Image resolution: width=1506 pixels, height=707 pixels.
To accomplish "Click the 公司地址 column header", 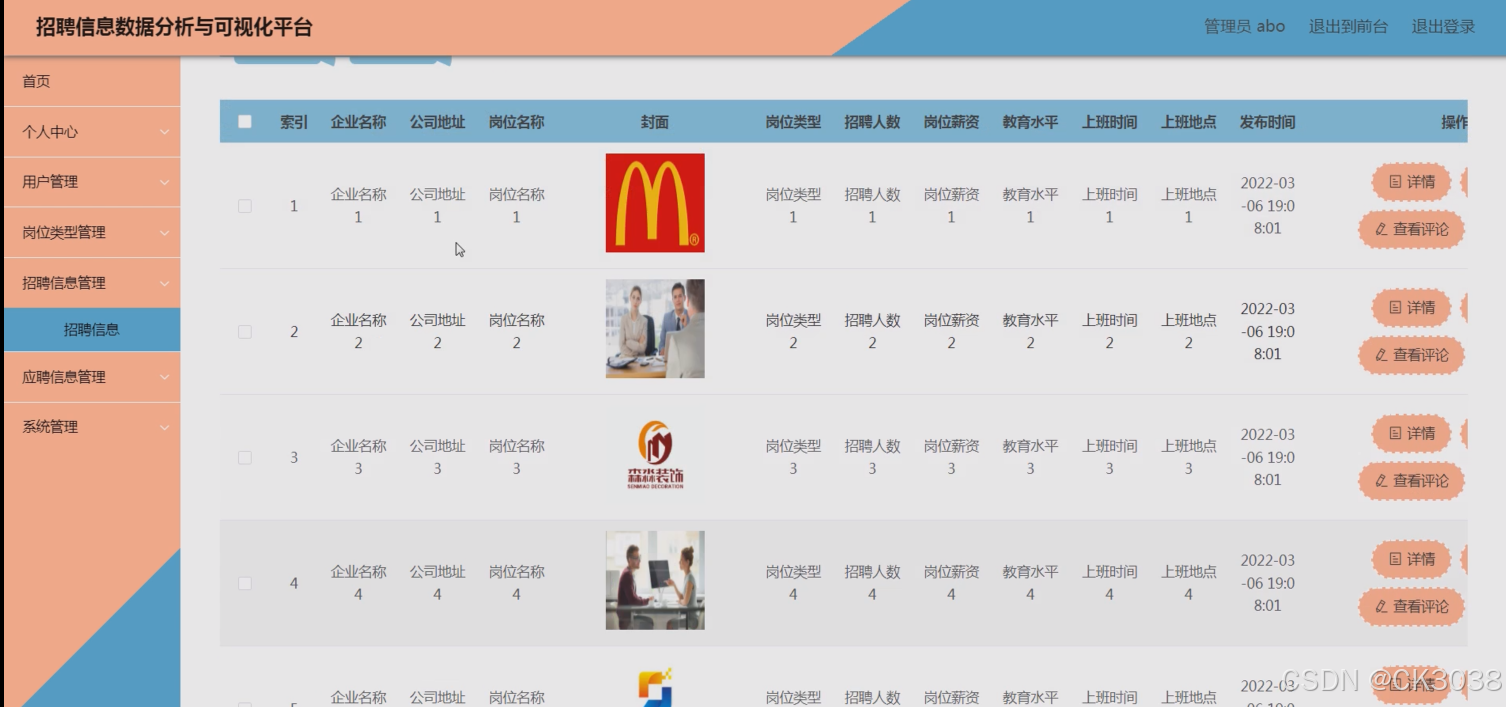I will 437,122.
